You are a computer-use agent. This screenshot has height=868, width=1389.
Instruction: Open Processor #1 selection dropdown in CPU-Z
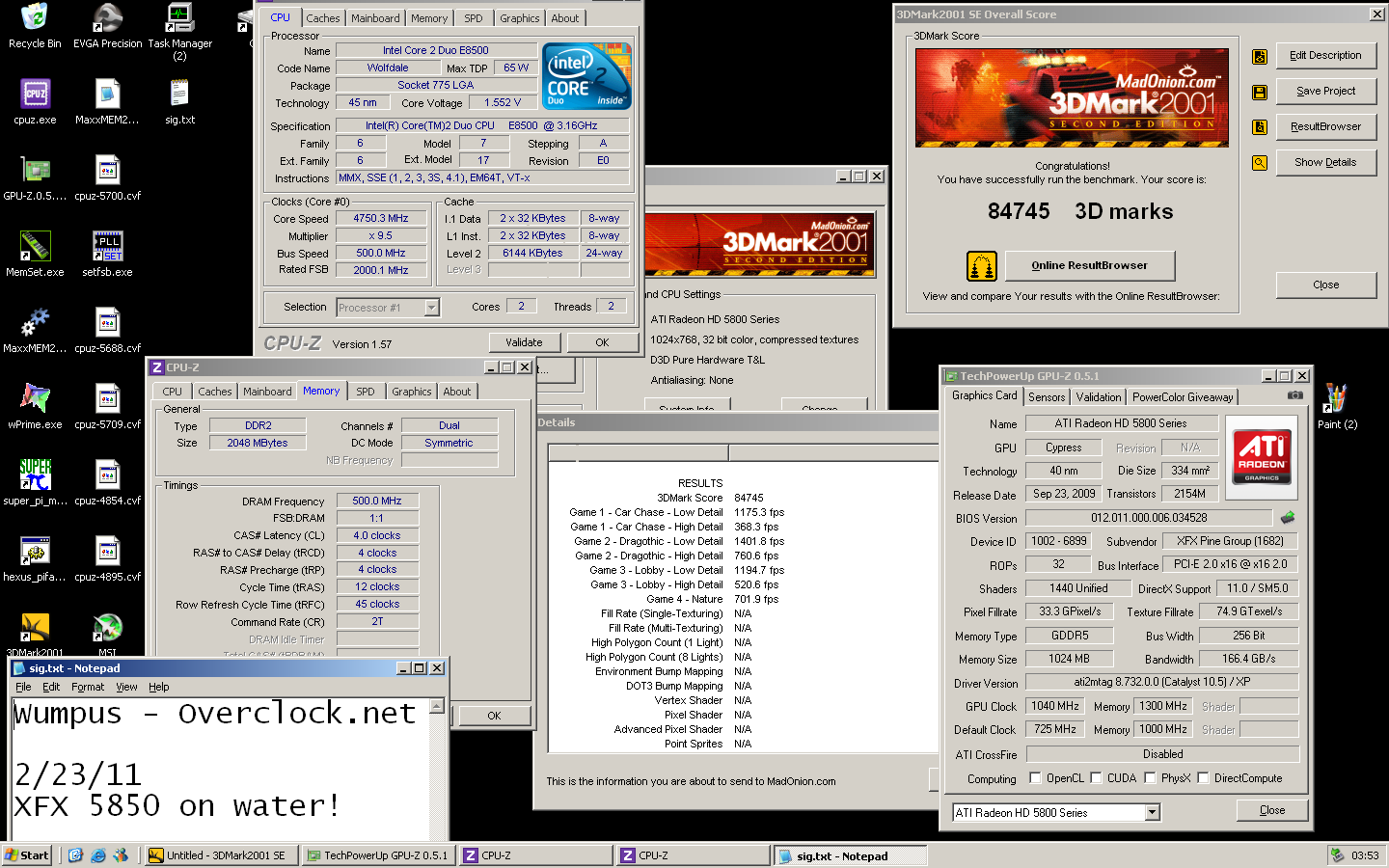(431, 308)
